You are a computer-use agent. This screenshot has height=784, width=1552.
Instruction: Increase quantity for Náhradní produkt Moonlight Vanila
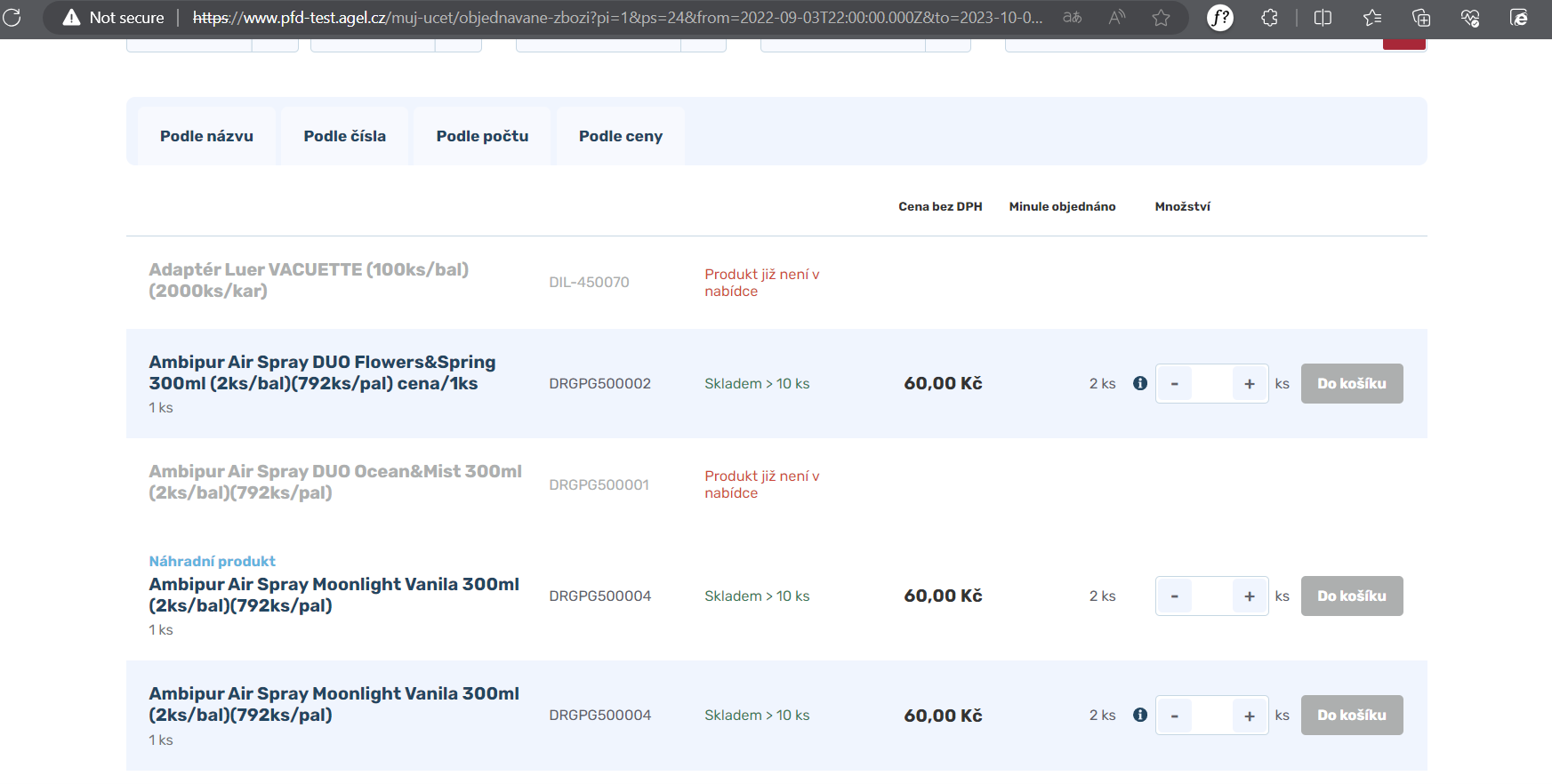pos(1250,596)
